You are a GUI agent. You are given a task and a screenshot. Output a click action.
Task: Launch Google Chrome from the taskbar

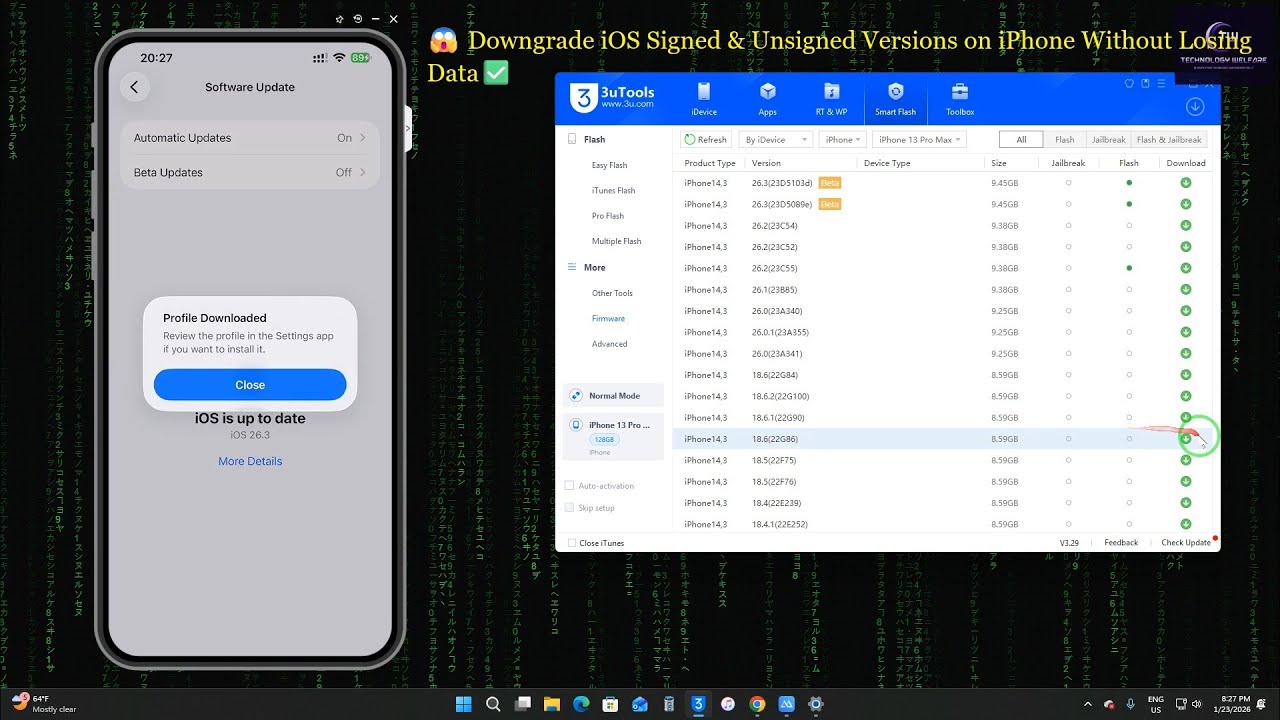pos(757,704)
